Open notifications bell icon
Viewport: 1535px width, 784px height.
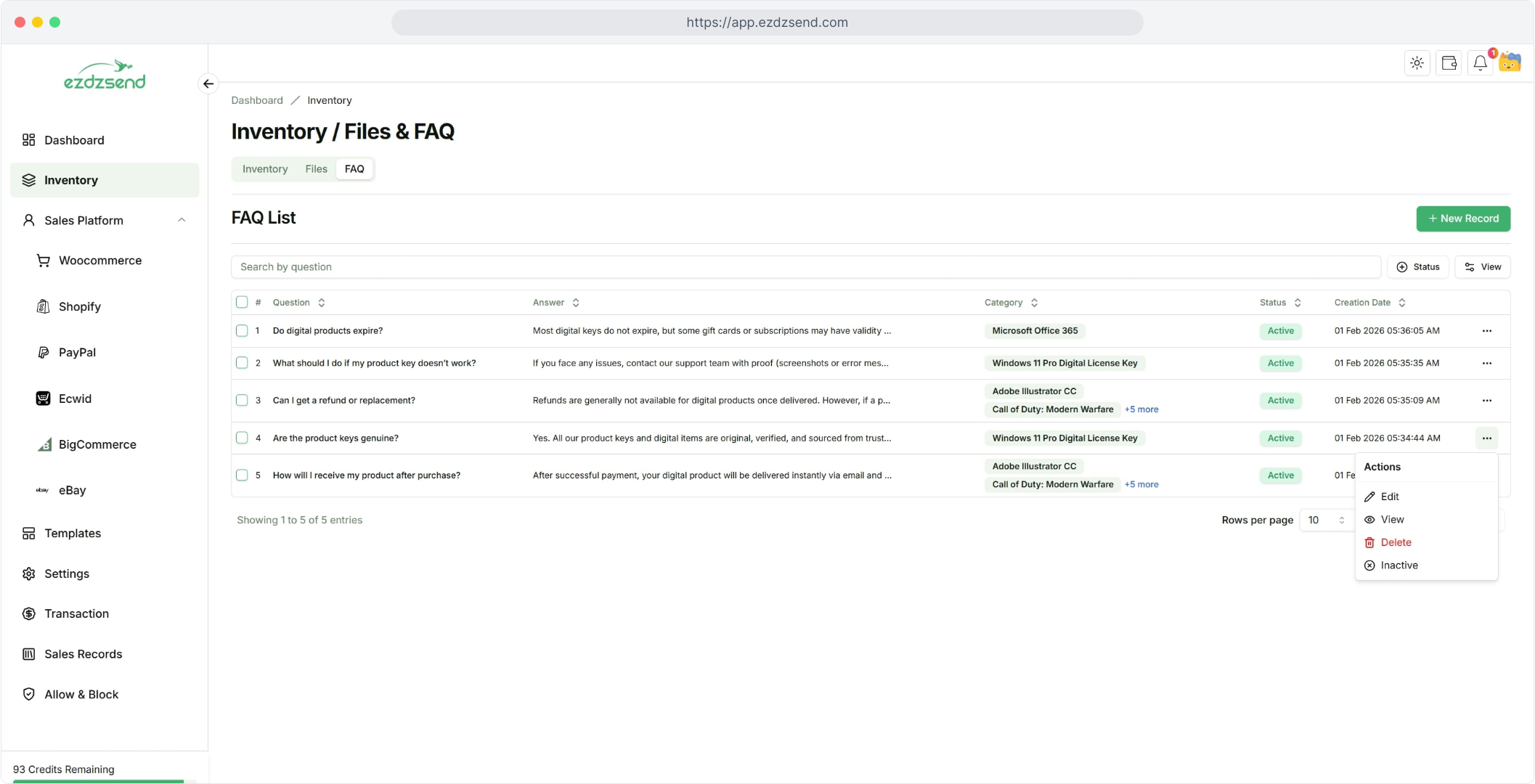(1480, 63)
